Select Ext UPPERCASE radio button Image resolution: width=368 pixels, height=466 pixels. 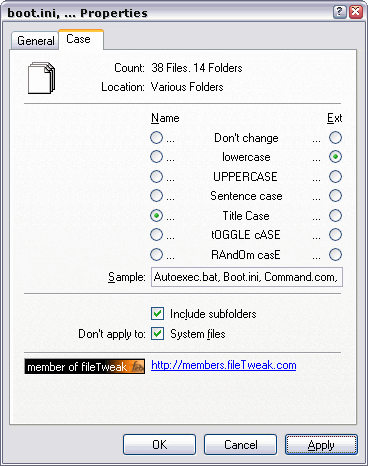pyautogui.click(x=335, y=176)
